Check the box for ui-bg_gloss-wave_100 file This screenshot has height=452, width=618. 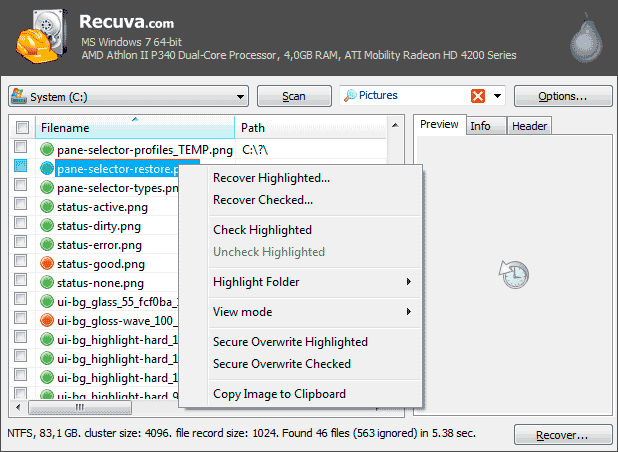tap(20, 318)
